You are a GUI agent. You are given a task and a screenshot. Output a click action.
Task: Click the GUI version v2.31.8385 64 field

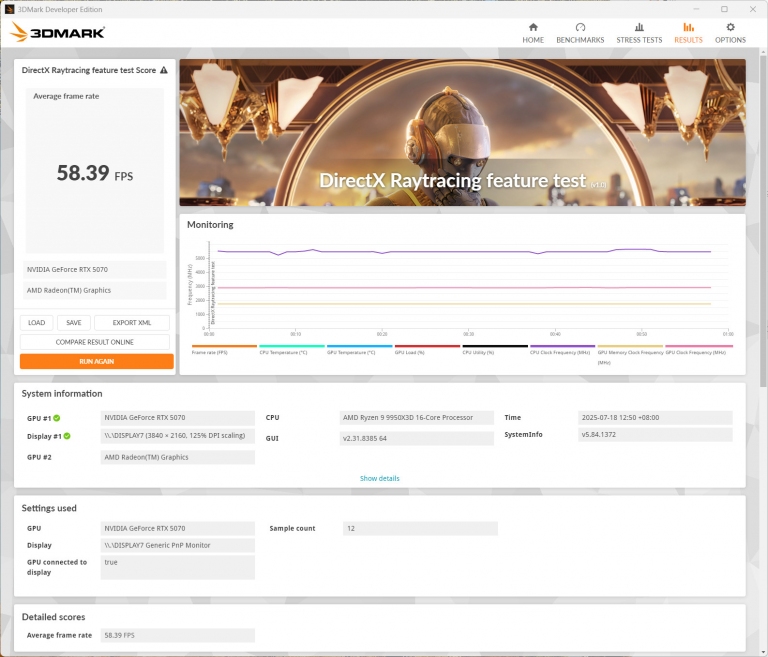[417, 438]
